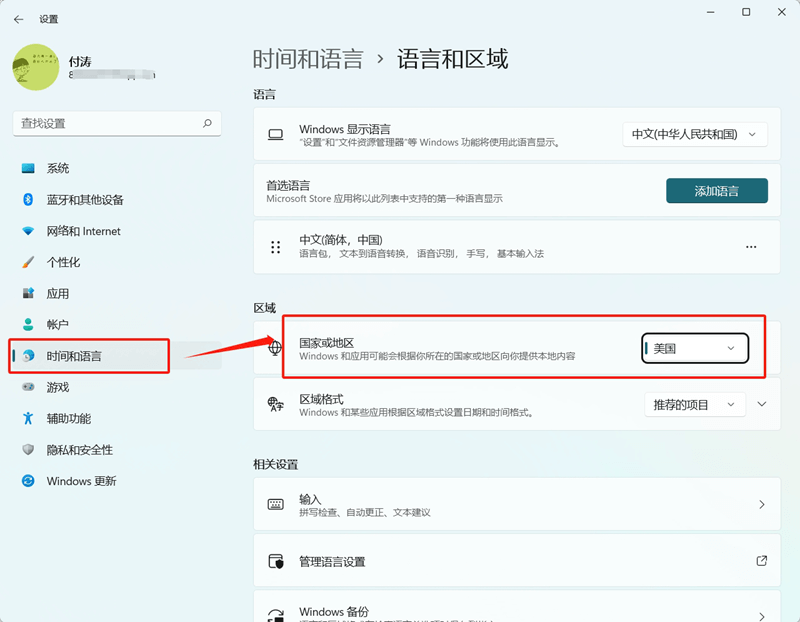This screenshot has width=800, height=622.
Task: Click the shield icon beside 隐私和安全性
Action: [x=28, y=450]
